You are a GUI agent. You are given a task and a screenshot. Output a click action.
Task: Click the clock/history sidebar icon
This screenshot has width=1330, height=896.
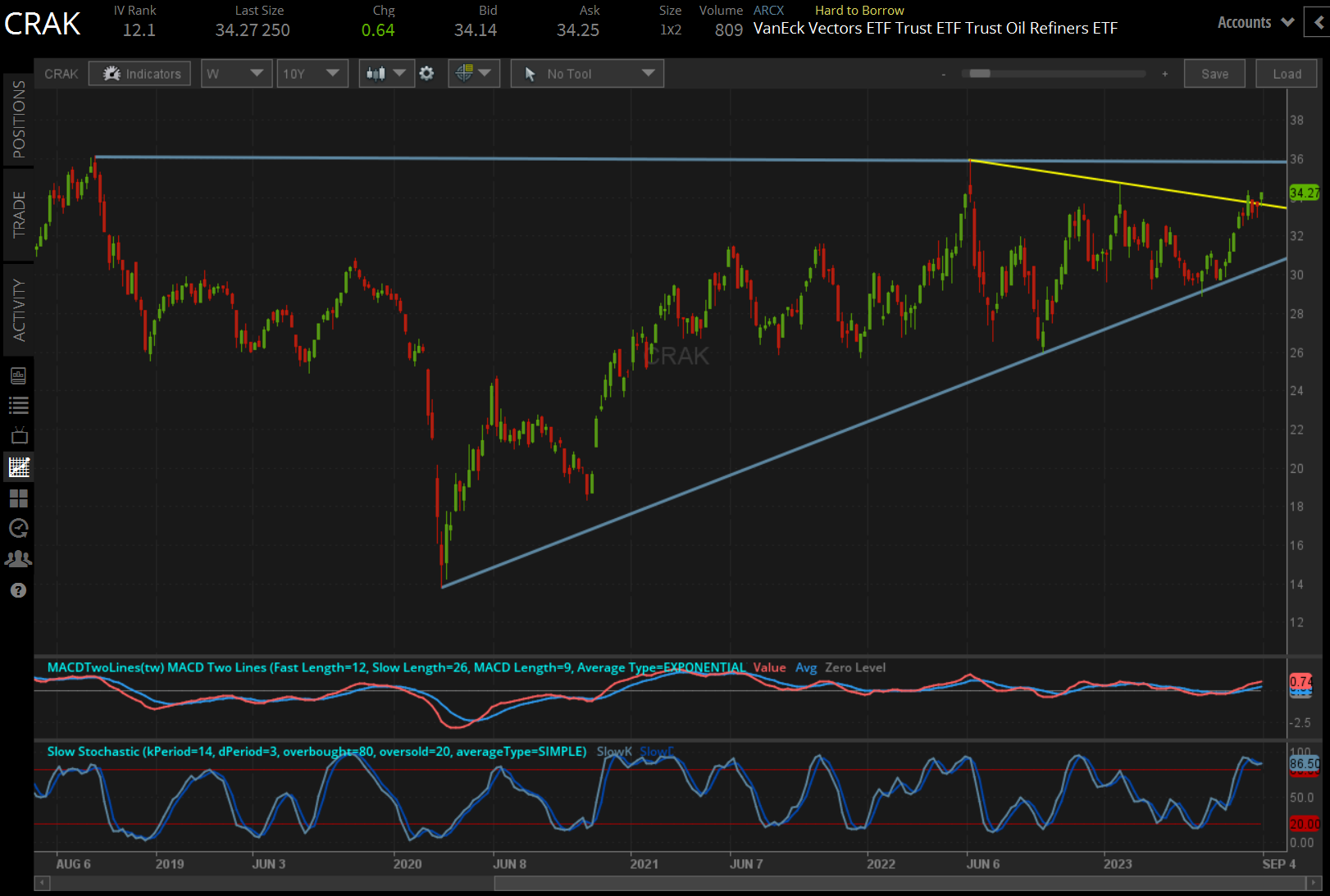(x=18, y=529)
